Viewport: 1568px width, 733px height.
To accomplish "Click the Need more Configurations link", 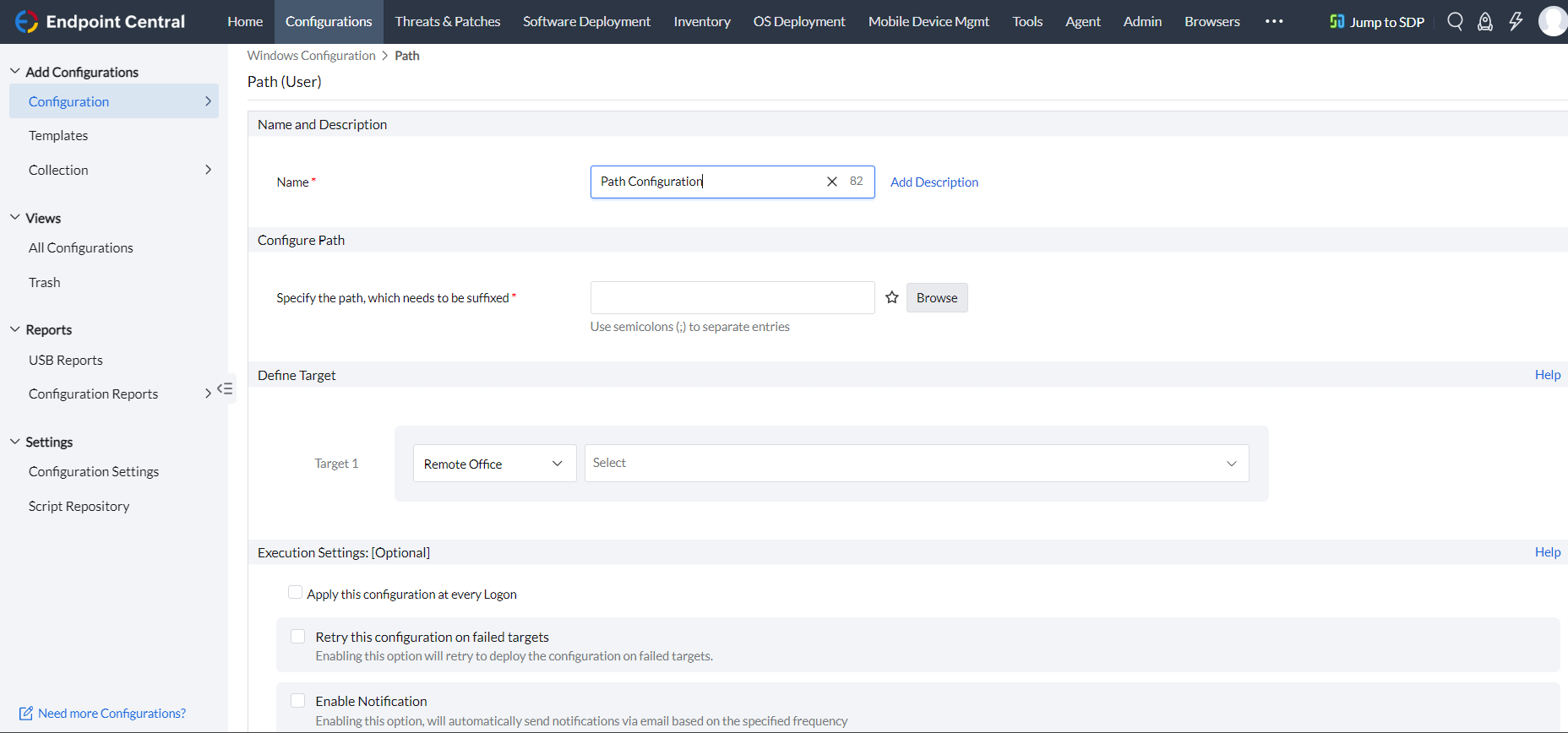I will tap(112, 714).
